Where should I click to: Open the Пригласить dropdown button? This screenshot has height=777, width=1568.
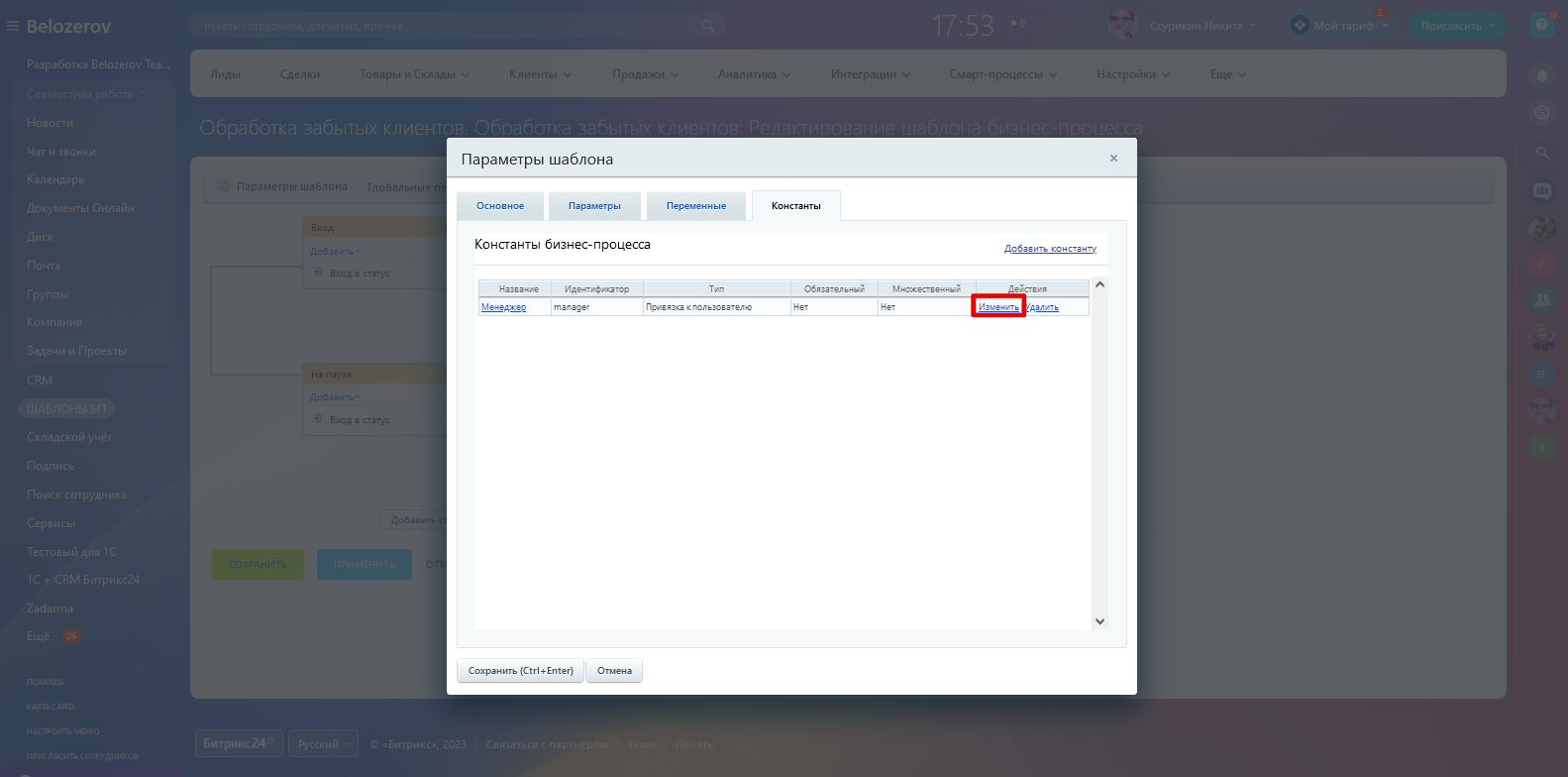point(1457,26)
